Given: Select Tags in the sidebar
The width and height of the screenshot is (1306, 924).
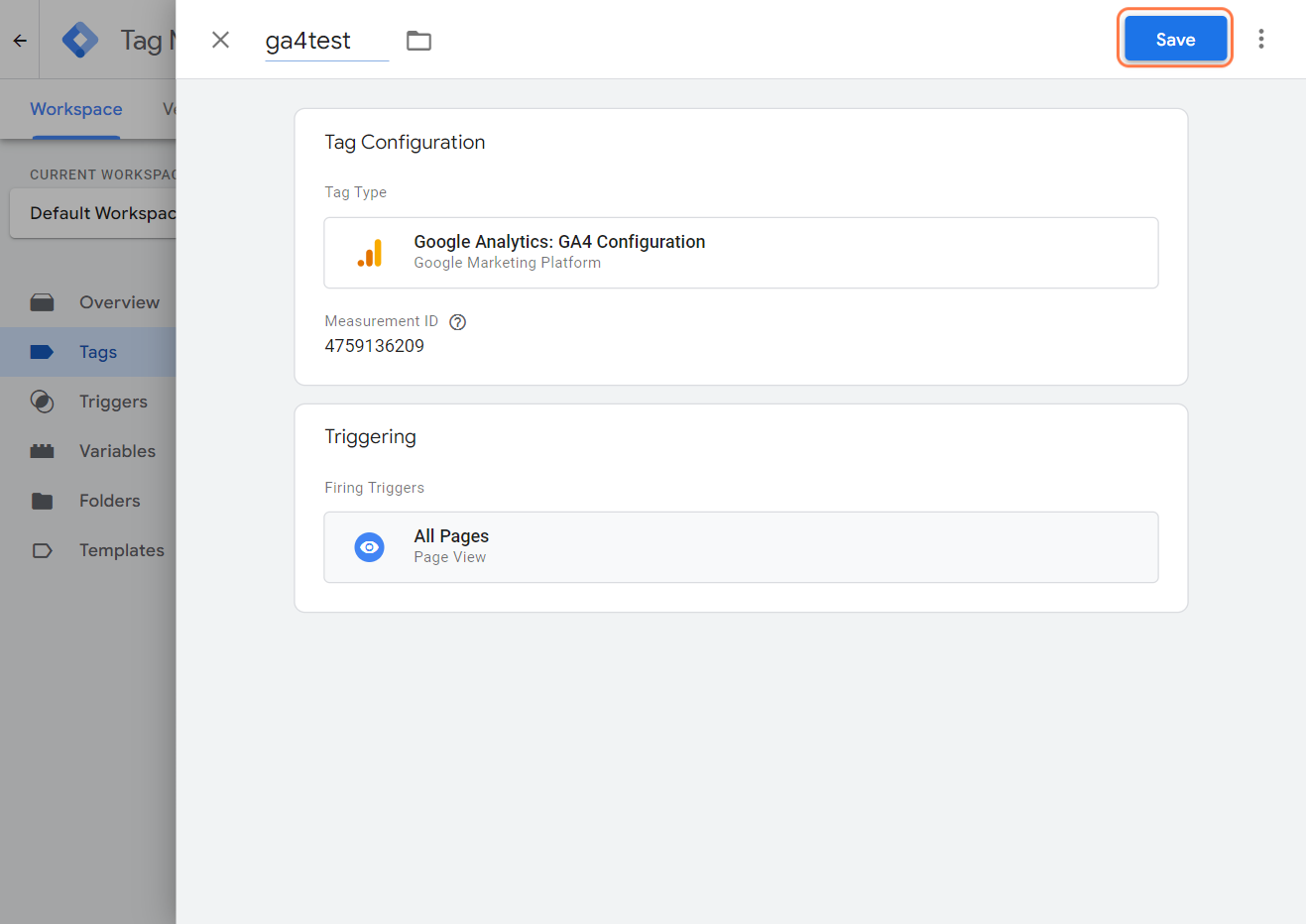Looking at the screenshot, I should click(88, 352).
